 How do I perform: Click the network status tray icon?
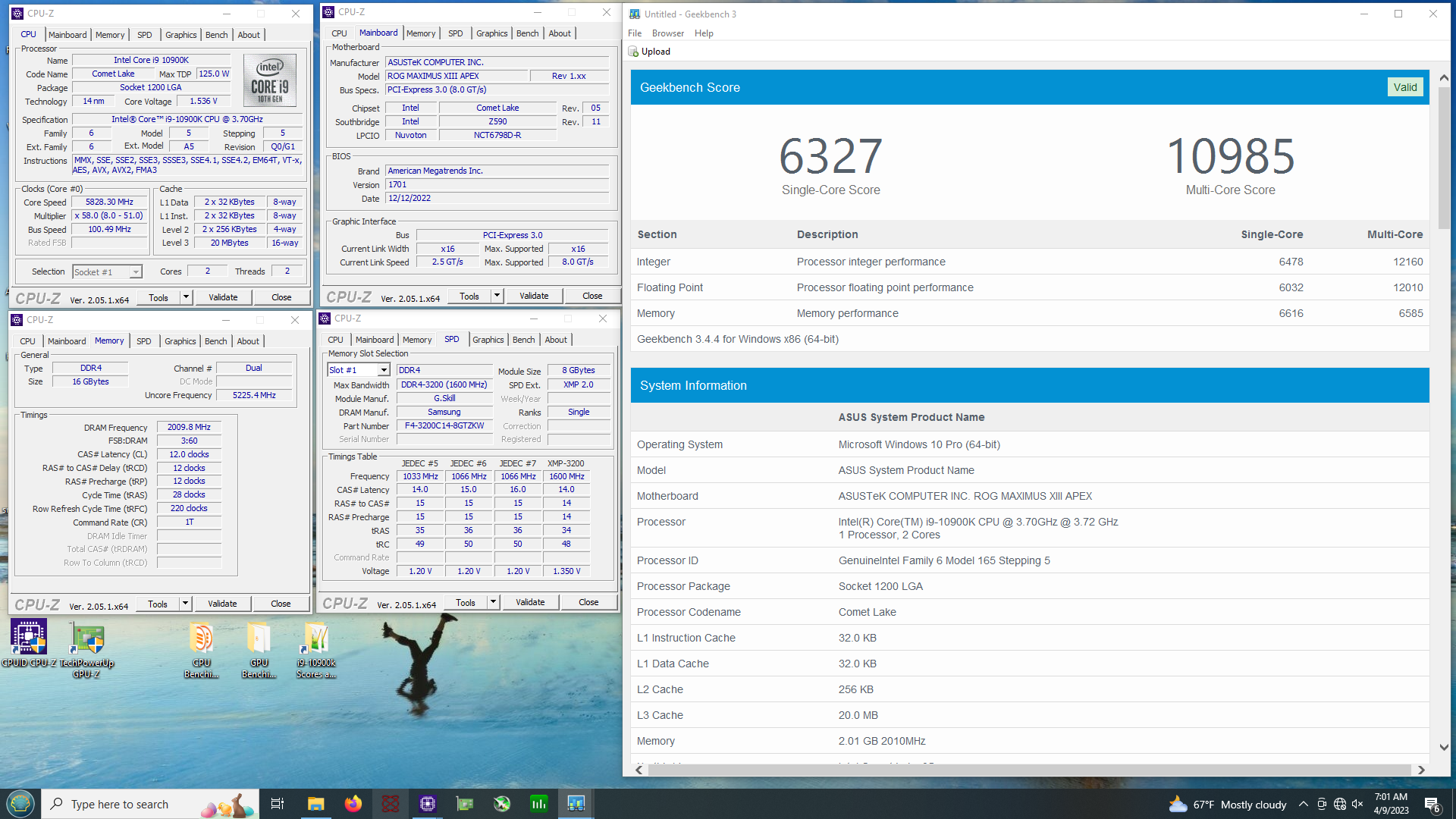pos(1340,804)
